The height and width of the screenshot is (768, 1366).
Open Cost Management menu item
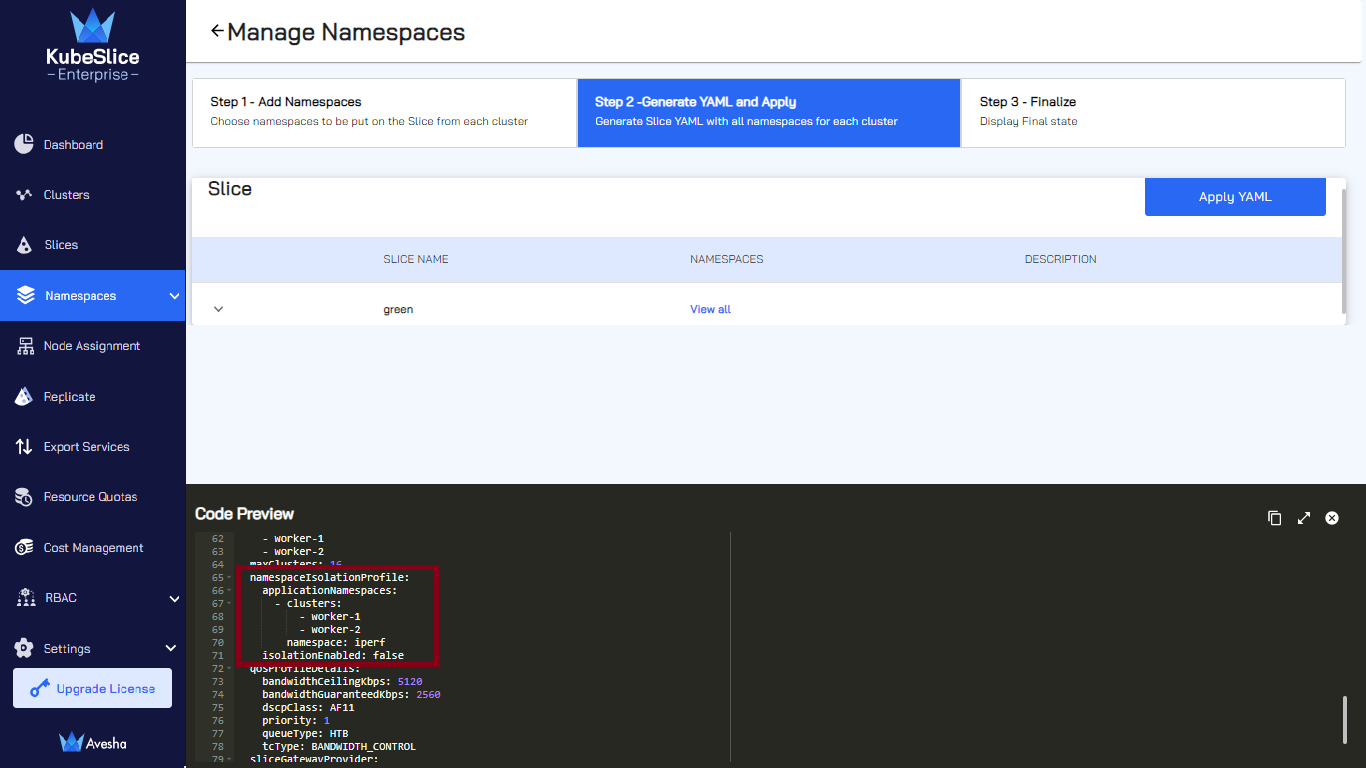tap(92, 548)
